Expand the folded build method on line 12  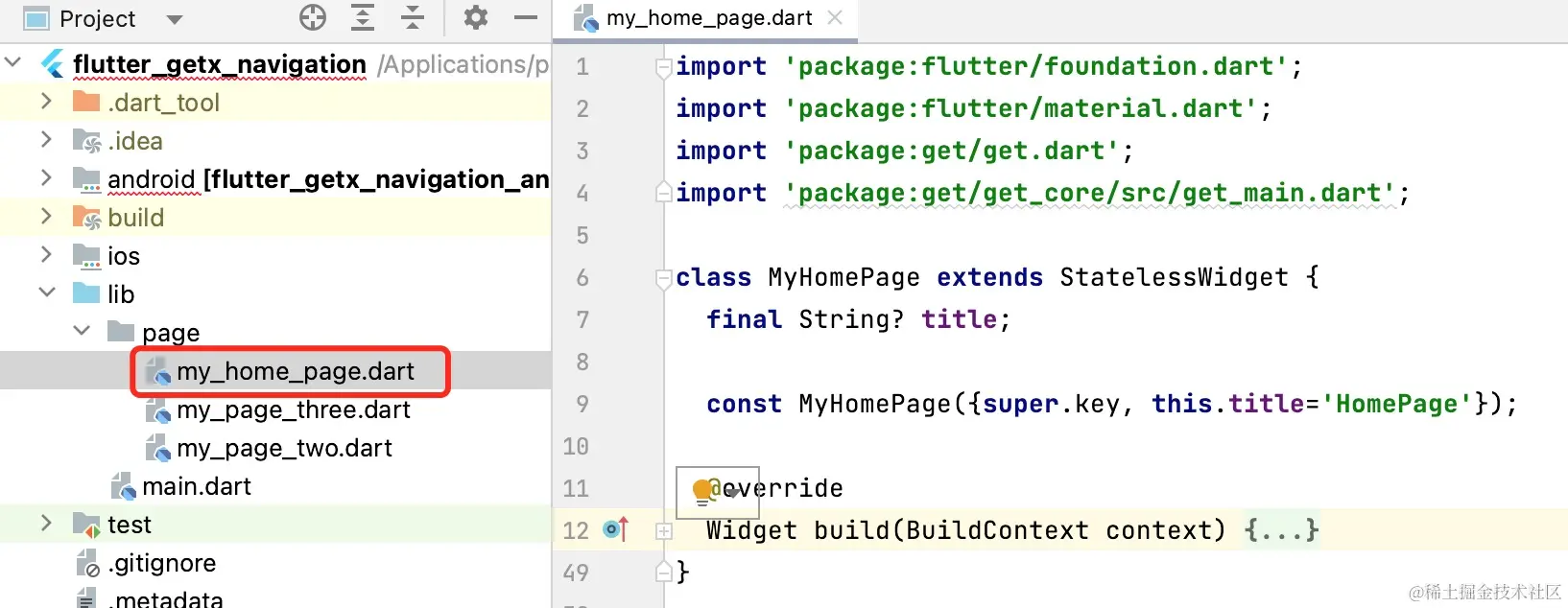(663, 530)
